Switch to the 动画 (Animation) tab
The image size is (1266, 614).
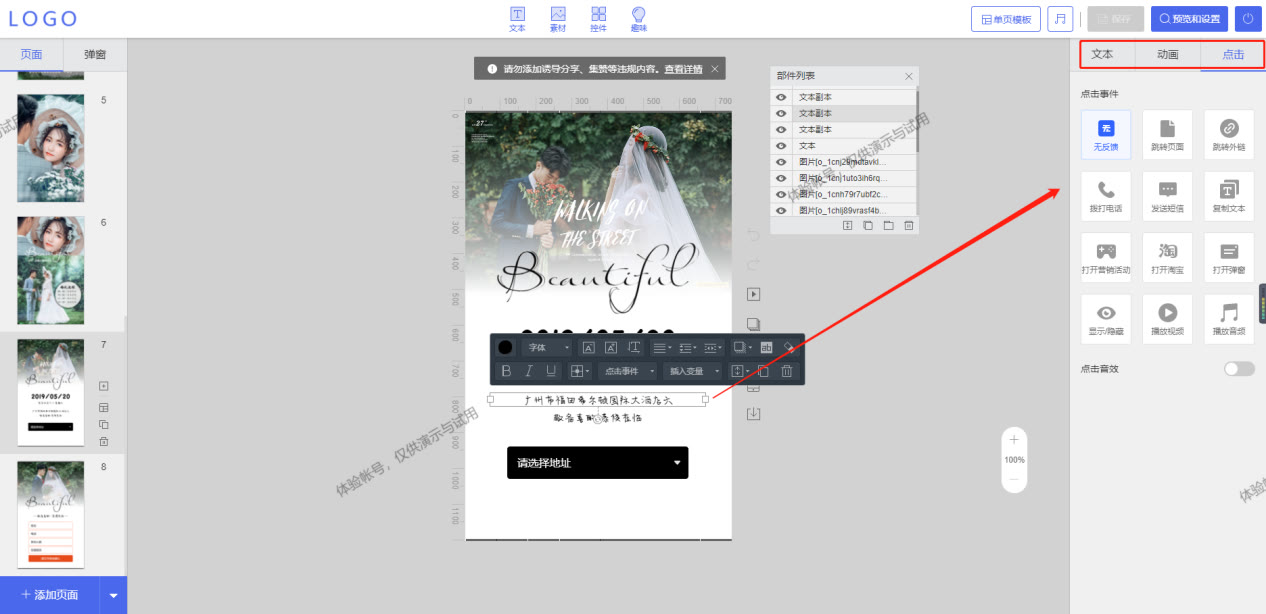[x=1166, y=54]
